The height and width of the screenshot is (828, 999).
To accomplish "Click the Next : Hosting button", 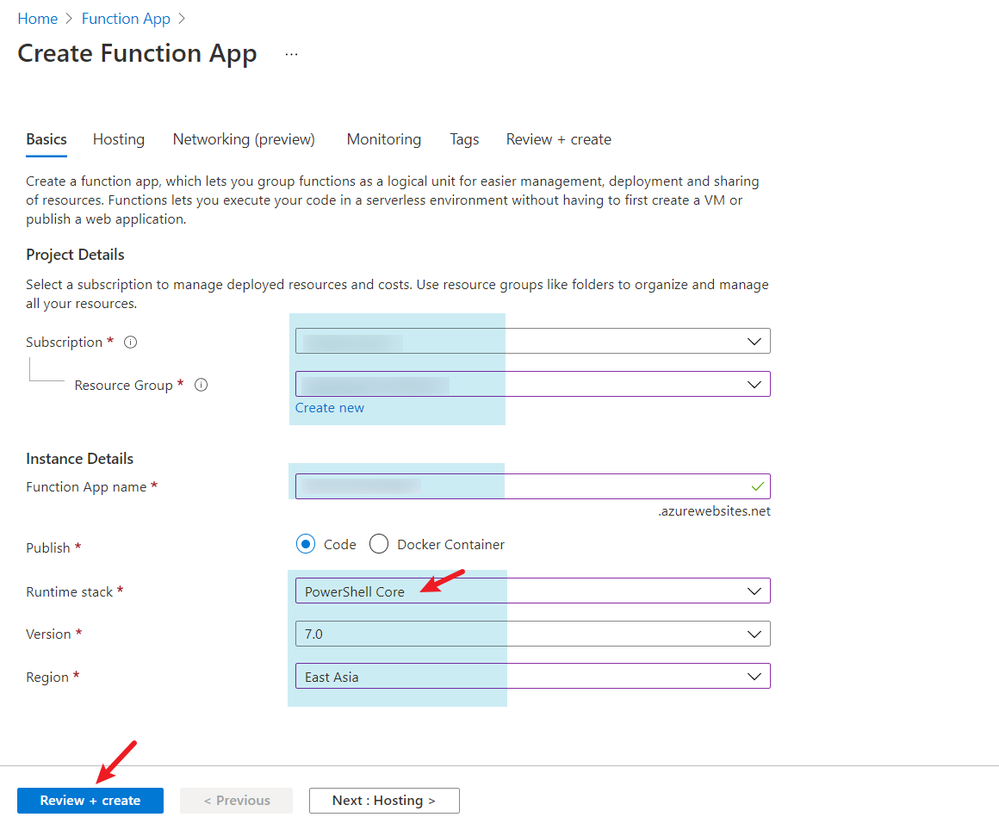I will [384, 801].
